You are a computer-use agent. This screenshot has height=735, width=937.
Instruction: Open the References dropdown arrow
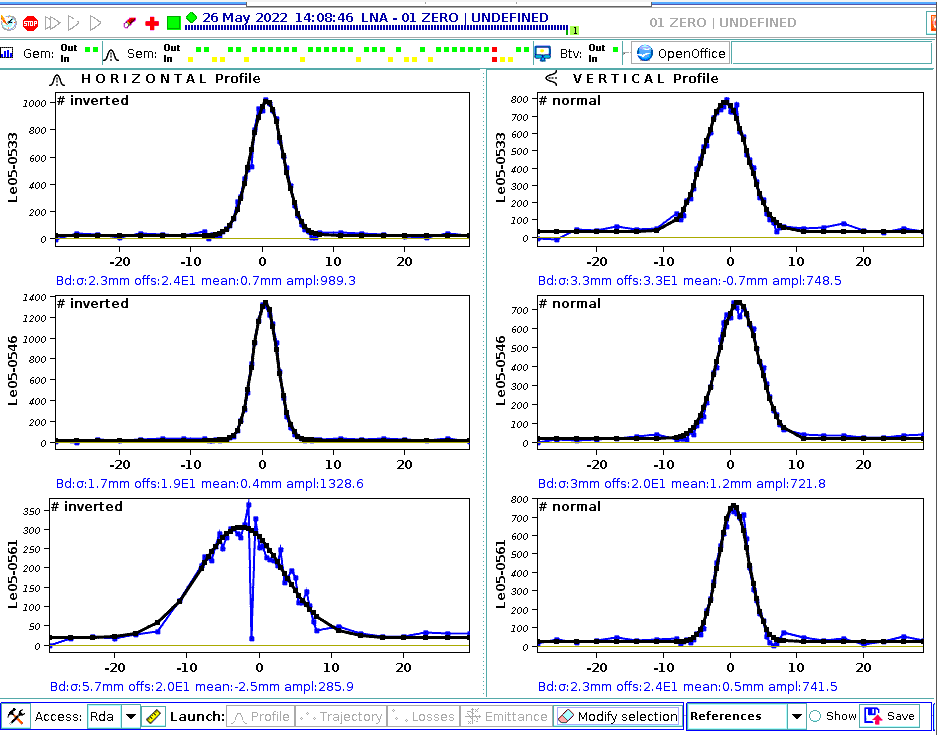click(x=796, y=716)
